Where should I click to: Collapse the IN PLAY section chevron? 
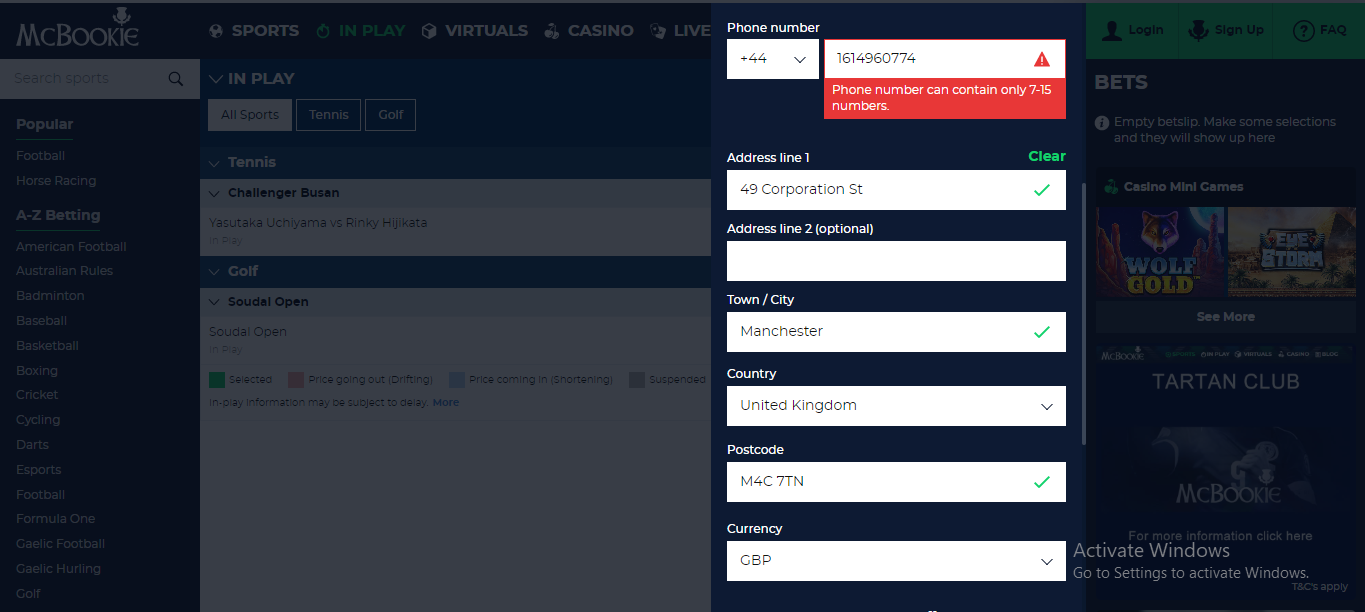tap(216, 79)
